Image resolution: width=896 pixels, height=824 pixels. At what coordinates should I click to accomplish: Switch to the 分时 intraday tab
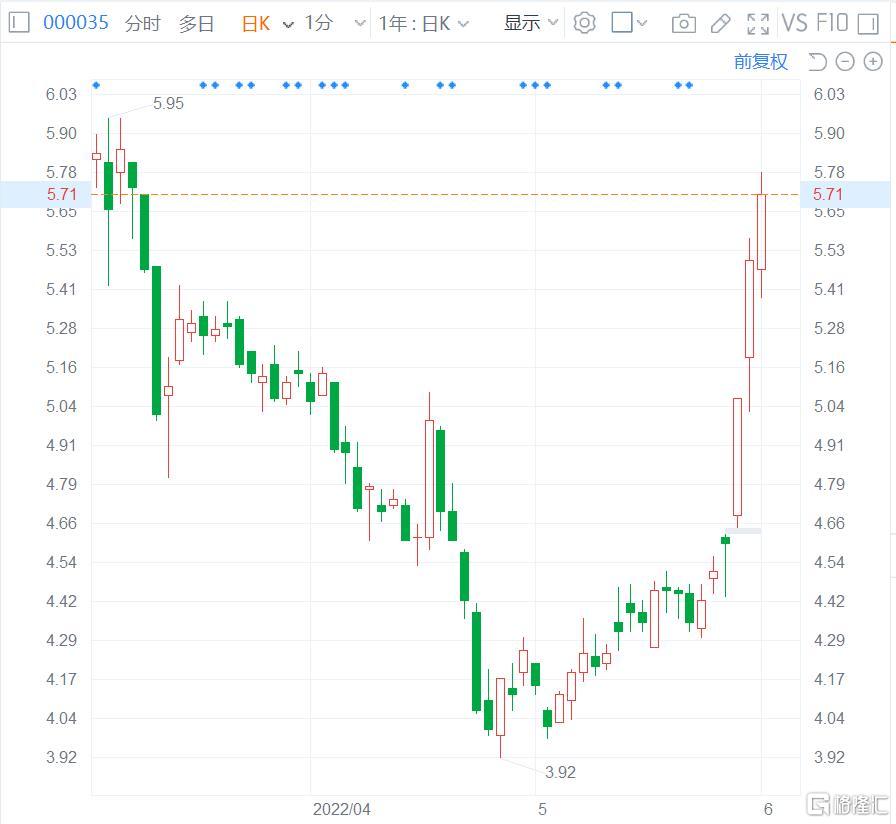(143, 23)
